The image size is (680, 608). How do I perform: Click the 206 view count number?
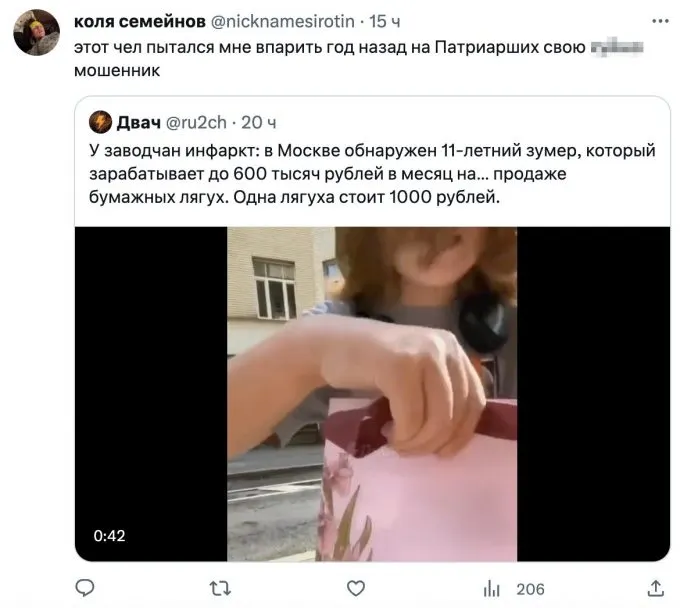530,589
